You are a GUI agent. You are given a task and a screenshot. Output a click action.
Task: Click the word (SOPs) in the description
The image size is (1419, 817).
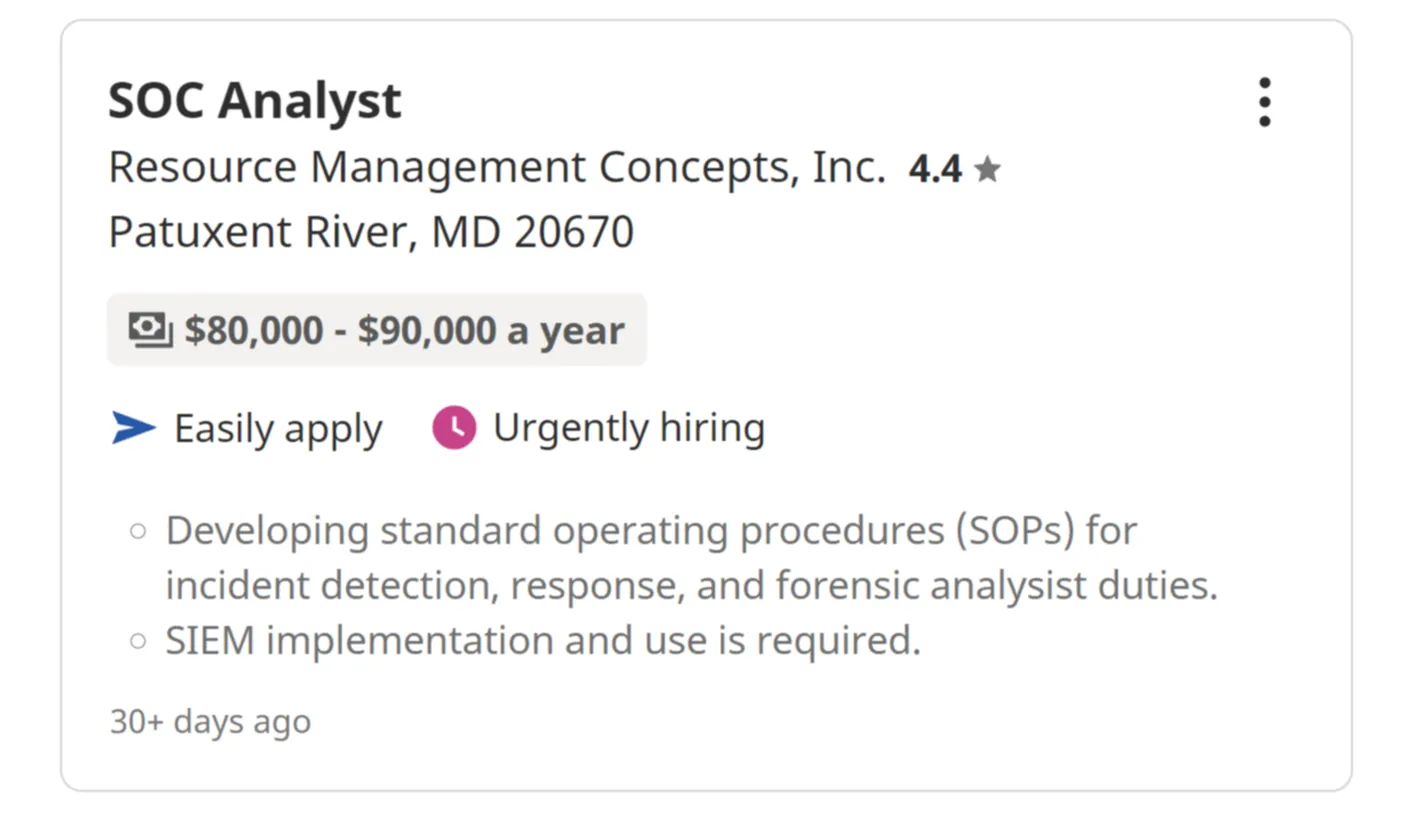point(1014,531)
